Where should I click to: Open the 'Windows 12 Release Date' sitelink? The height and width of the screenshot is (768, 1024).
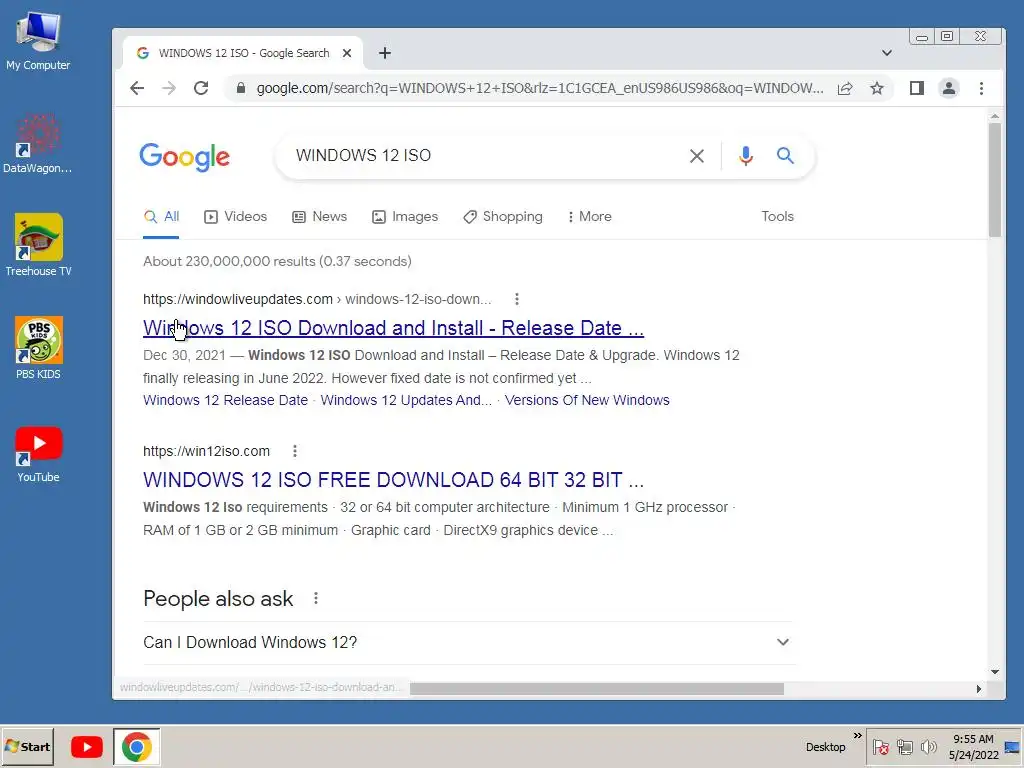[225, 400]
